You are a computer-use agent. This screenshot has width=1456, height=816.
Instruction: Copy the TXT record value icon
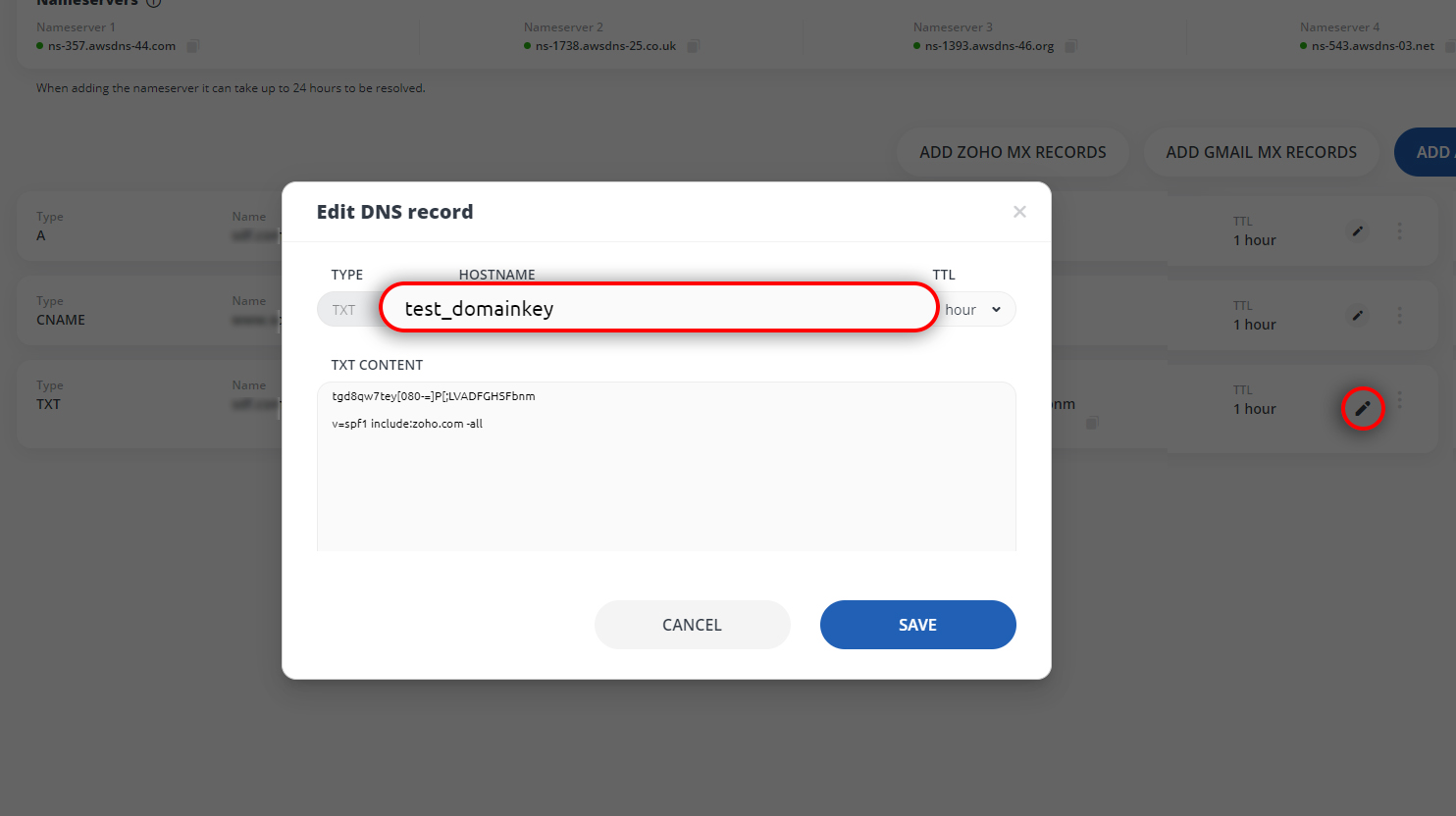click(x=1092, y=423)
